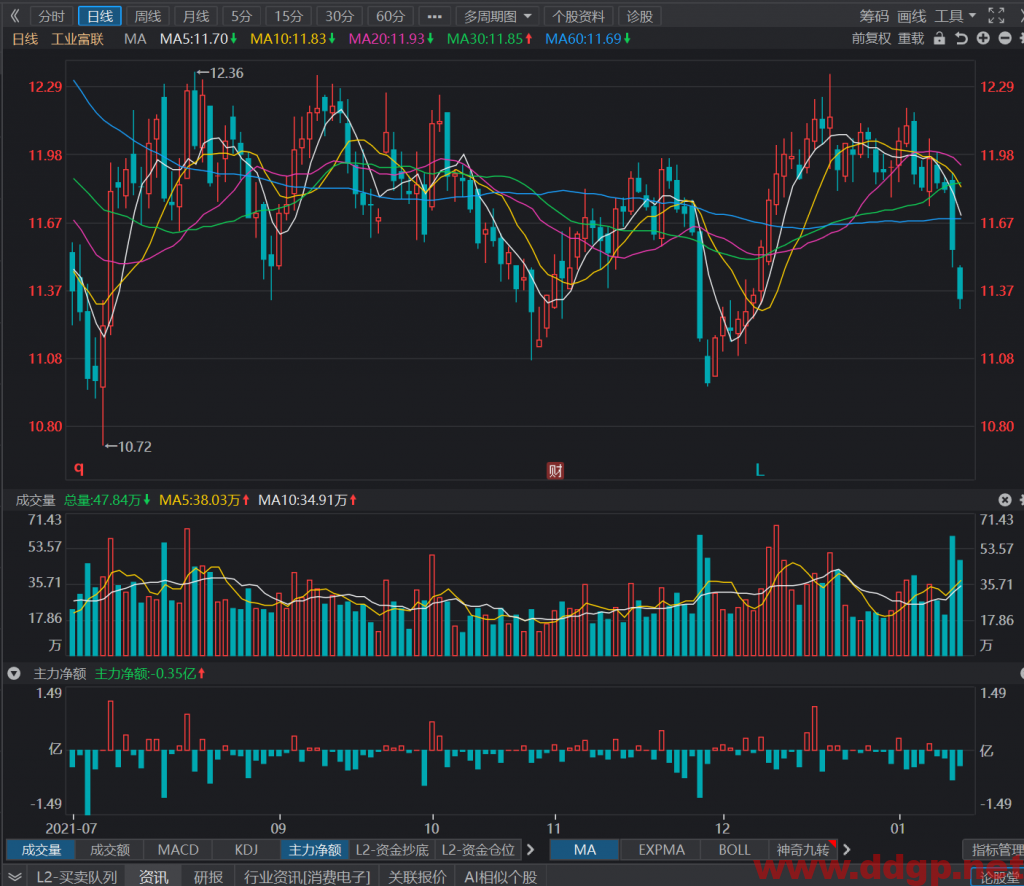Open 诊股 stock diagnosis
The height and width of the screenshot is (886, 1024).
[639, 16]
